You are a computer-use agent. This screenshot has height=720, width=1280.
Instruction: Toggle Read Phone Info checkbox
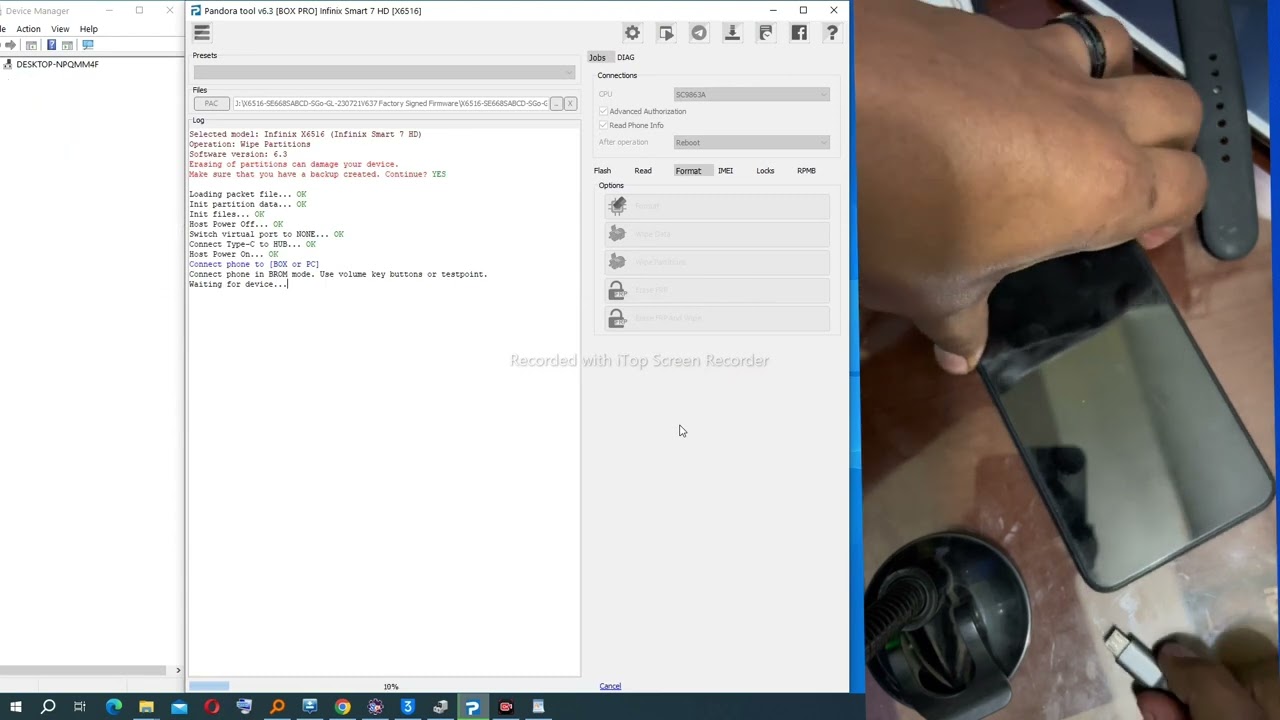(603, 125)
